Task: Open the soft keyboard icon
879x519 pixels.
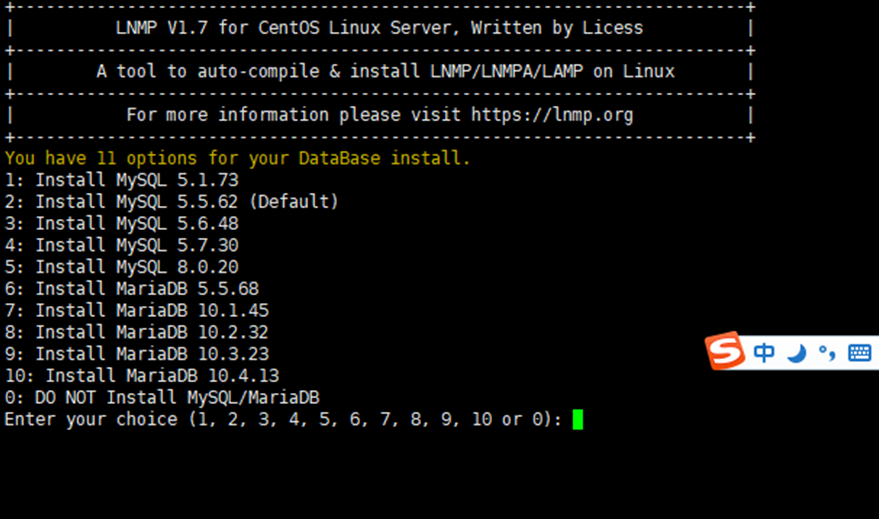Action: coord(859,353)
